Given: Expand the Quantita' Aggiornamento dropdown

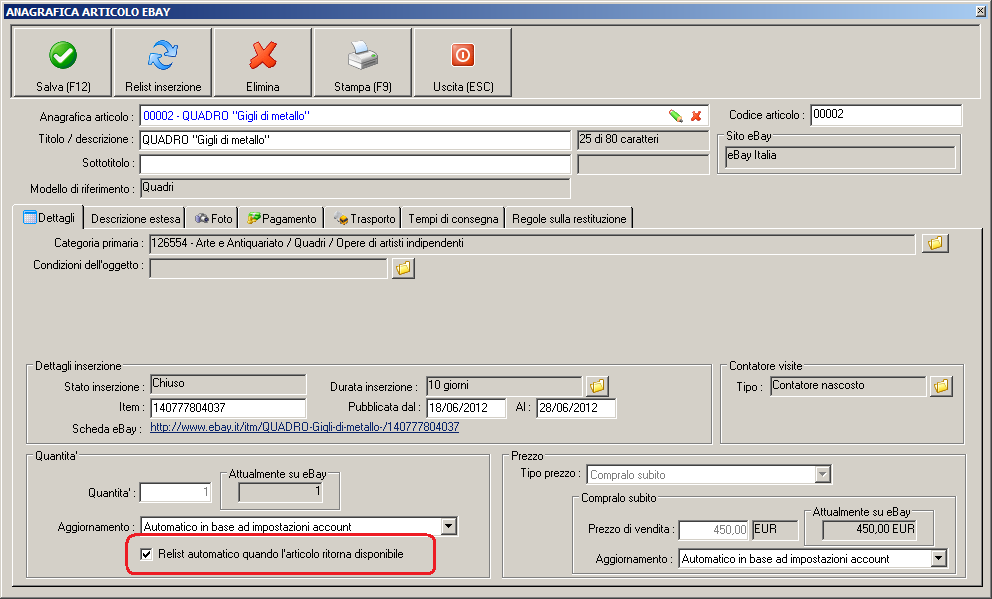Looking at the screenshot, I should 449,526.
